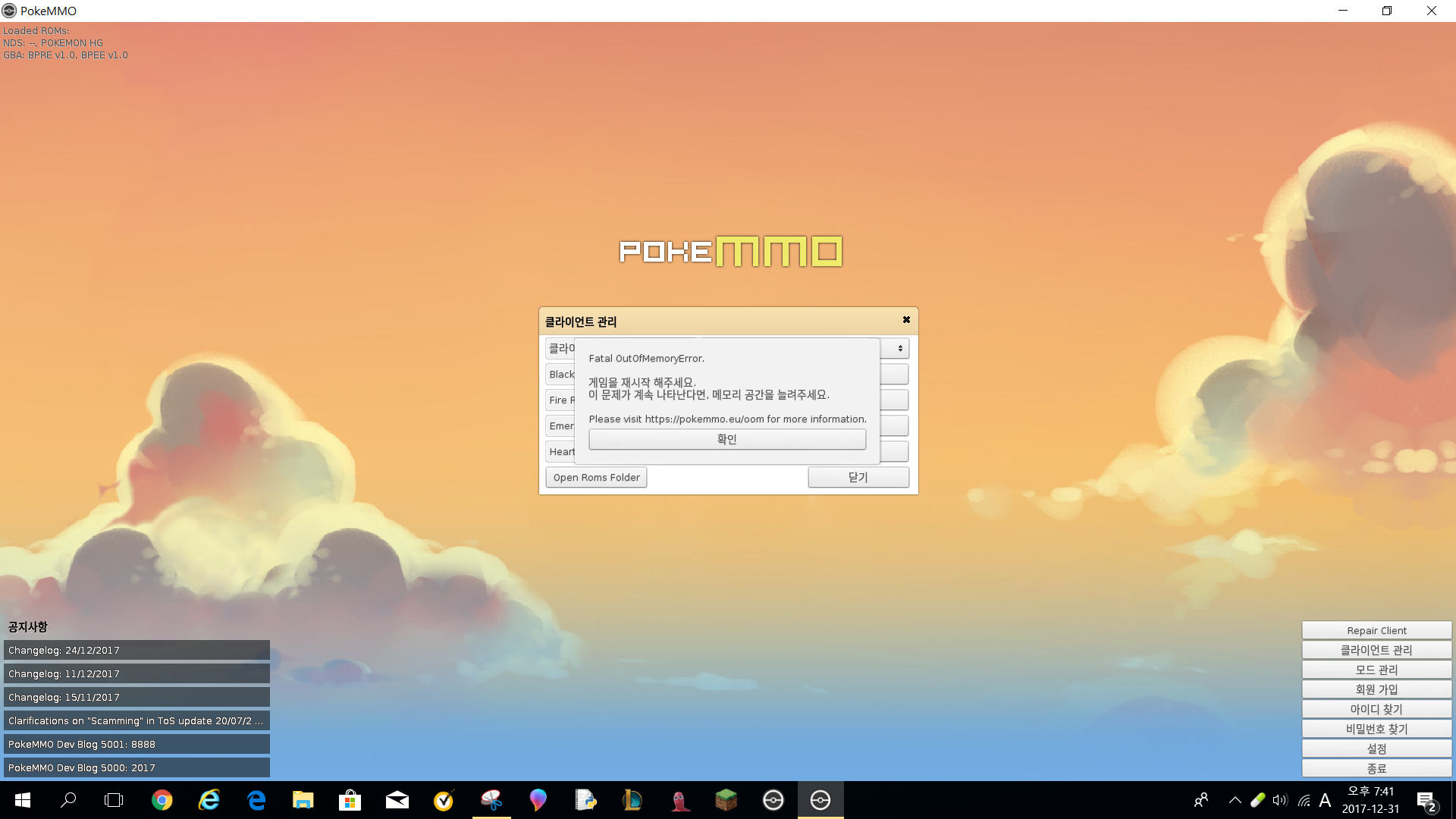
Task: Select 회원 가입 option
Action: pos(1376,689)
